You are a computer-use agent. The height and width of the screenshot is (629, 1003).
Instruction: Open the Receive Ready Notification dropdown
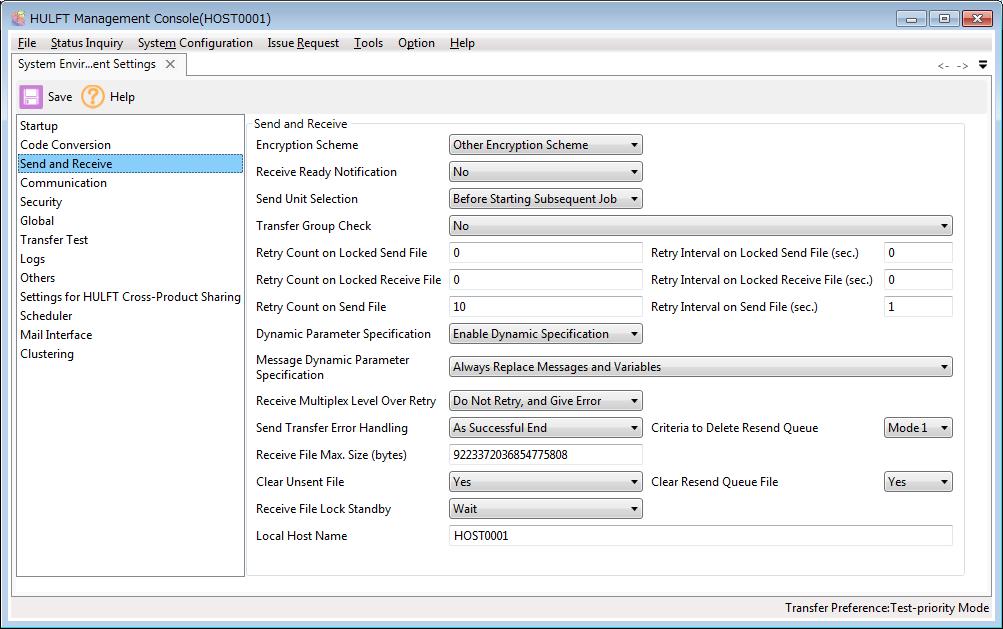tap(546, 171)
